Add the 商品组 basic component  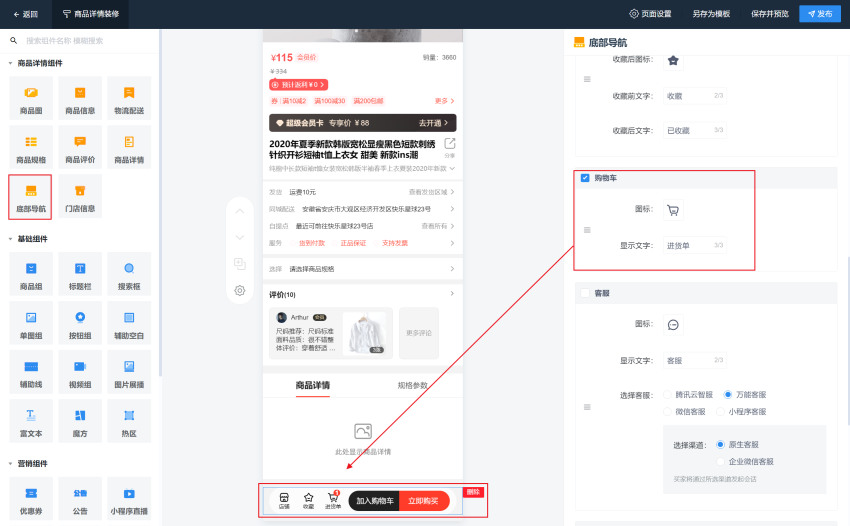point(31,274)
